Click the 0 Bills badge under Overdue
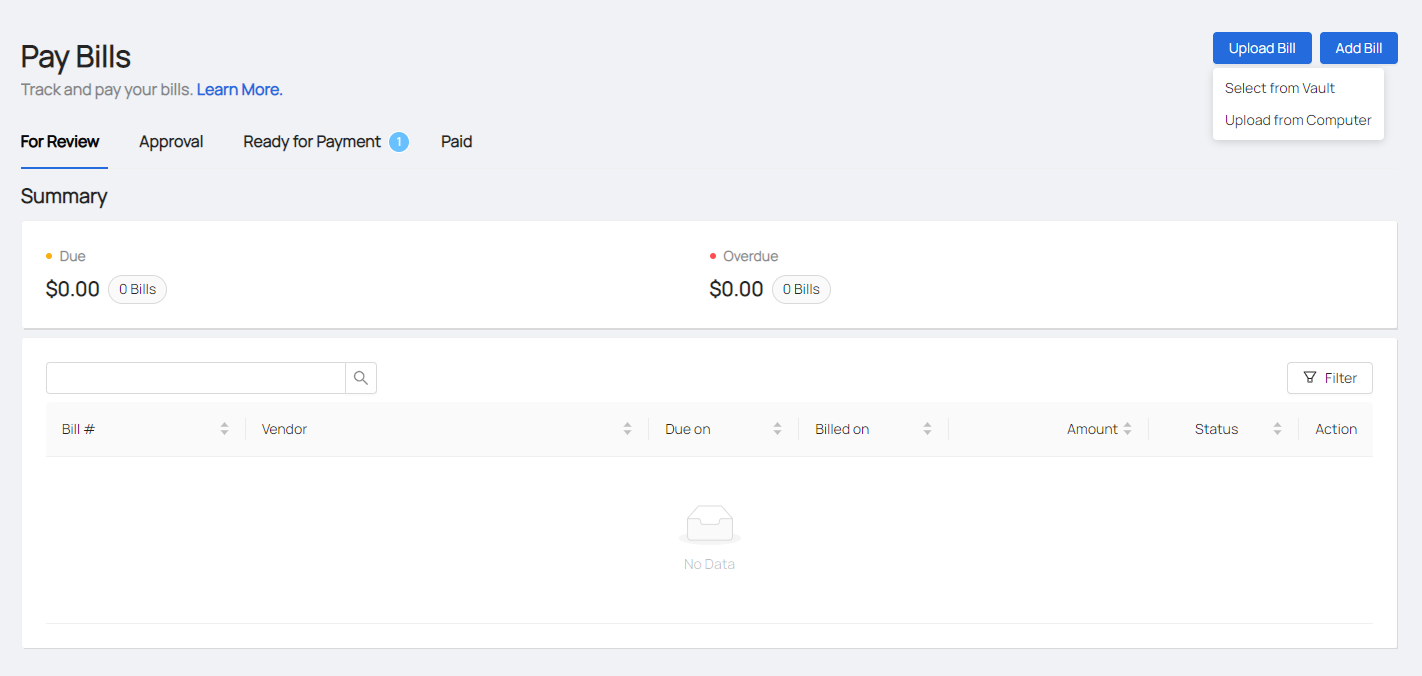 (x=801, y=290)
